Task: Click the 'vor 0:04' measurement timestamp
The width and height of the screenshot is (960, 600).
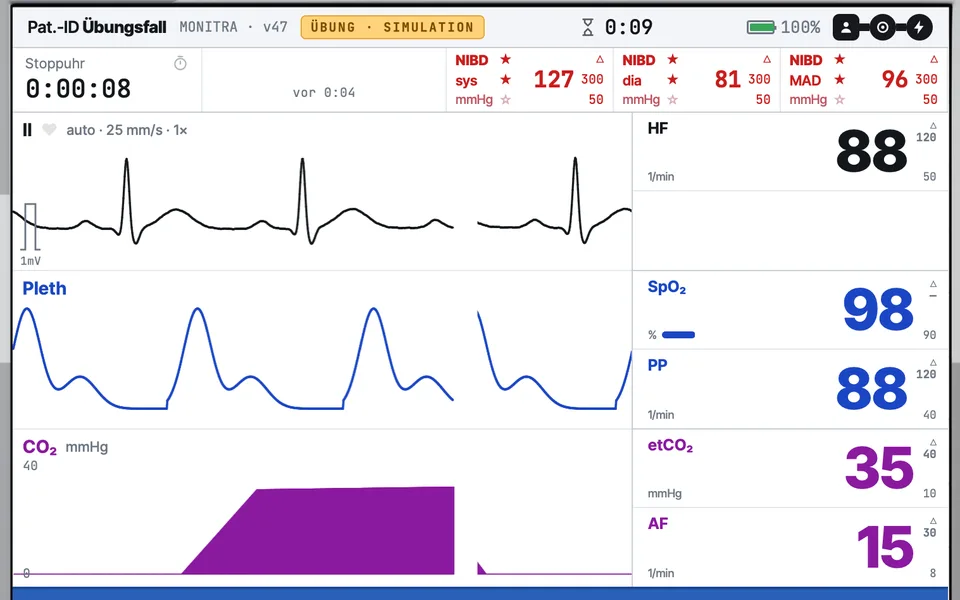Action: (x=324, y=92)
